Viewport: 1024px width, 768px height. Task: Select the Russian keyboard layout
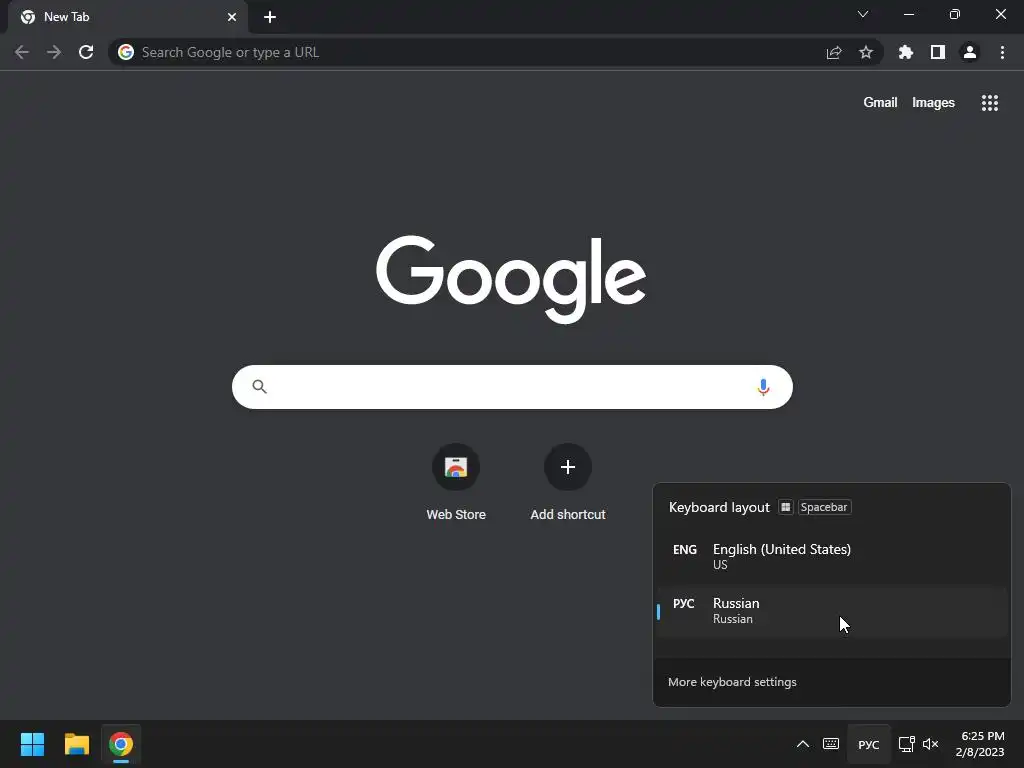pos(831,611)
